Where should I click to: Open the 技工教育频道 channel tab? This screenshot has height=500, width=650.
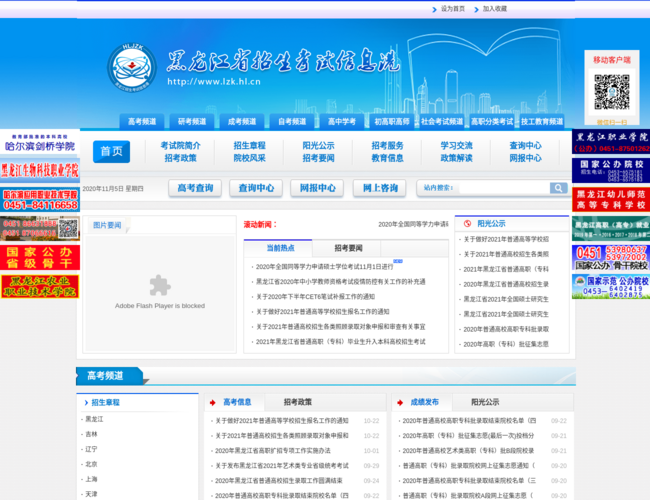point(542,121)
